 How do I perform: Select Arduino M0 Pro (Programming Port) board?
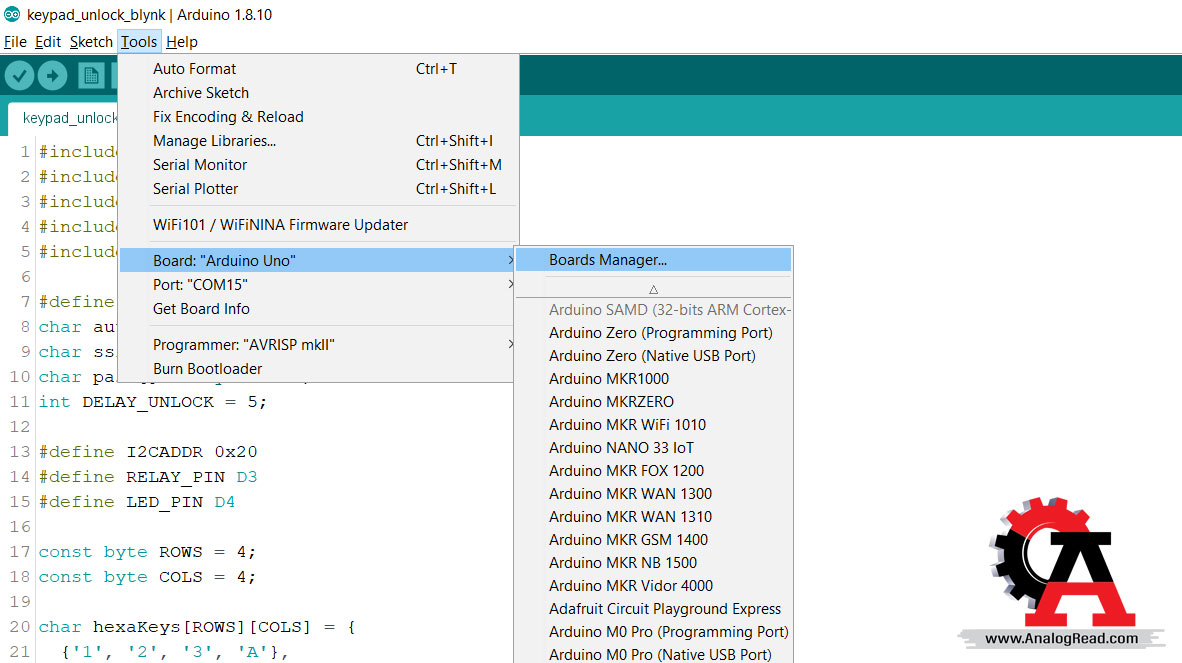654,631
